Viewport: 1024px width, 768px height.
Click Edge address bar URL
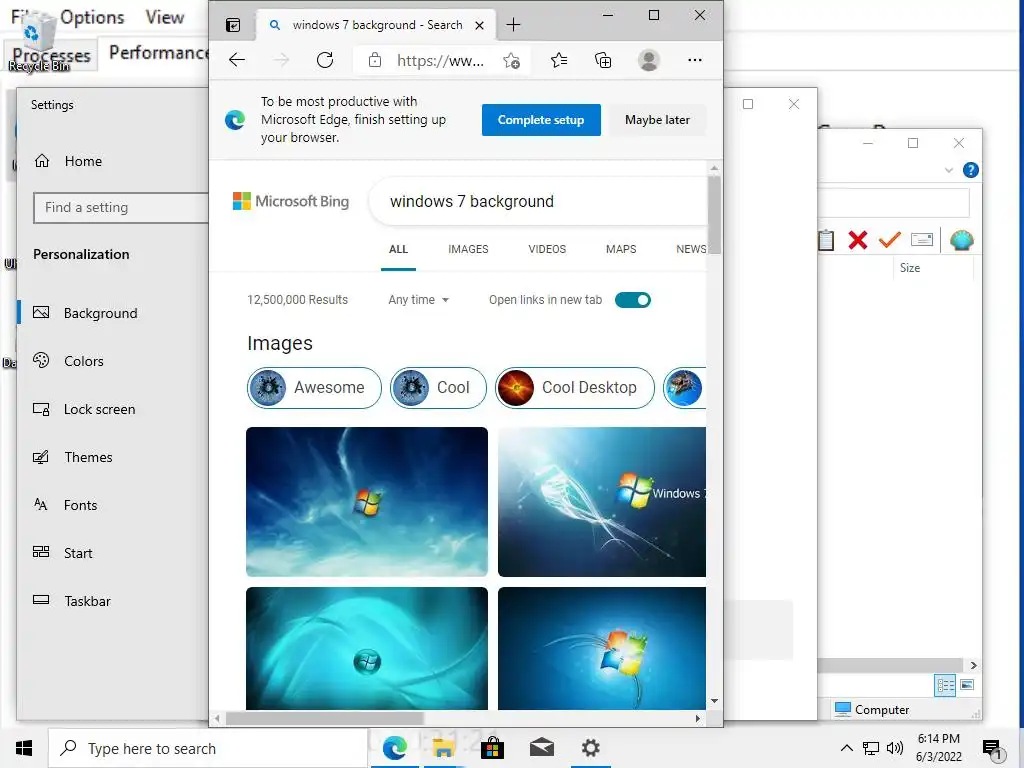tap(440, 61)
